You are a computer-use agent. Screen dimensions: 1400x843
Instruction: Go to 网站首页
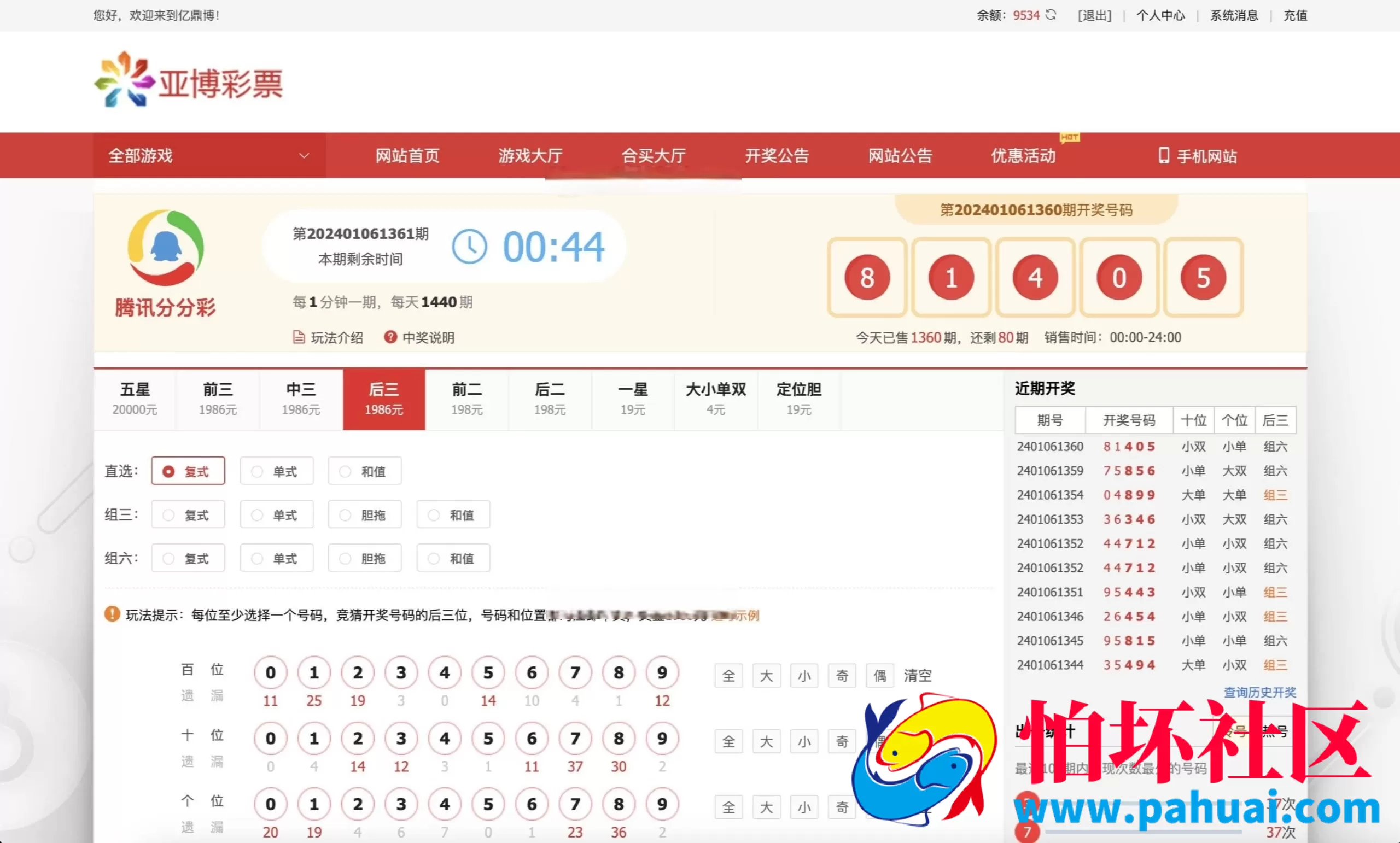coord(407,156)
